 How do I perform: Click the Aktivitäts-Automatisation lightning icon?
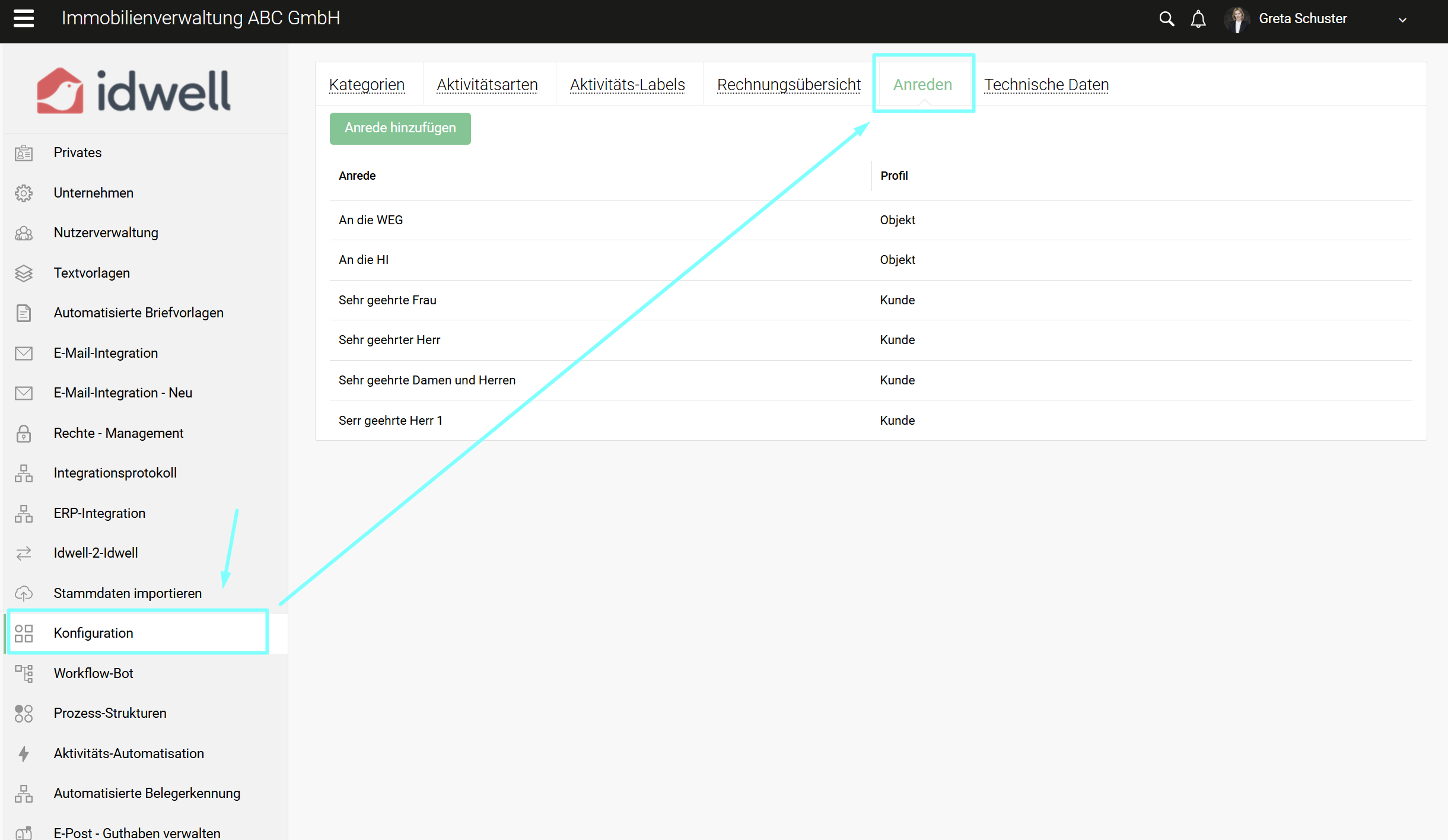24,754
